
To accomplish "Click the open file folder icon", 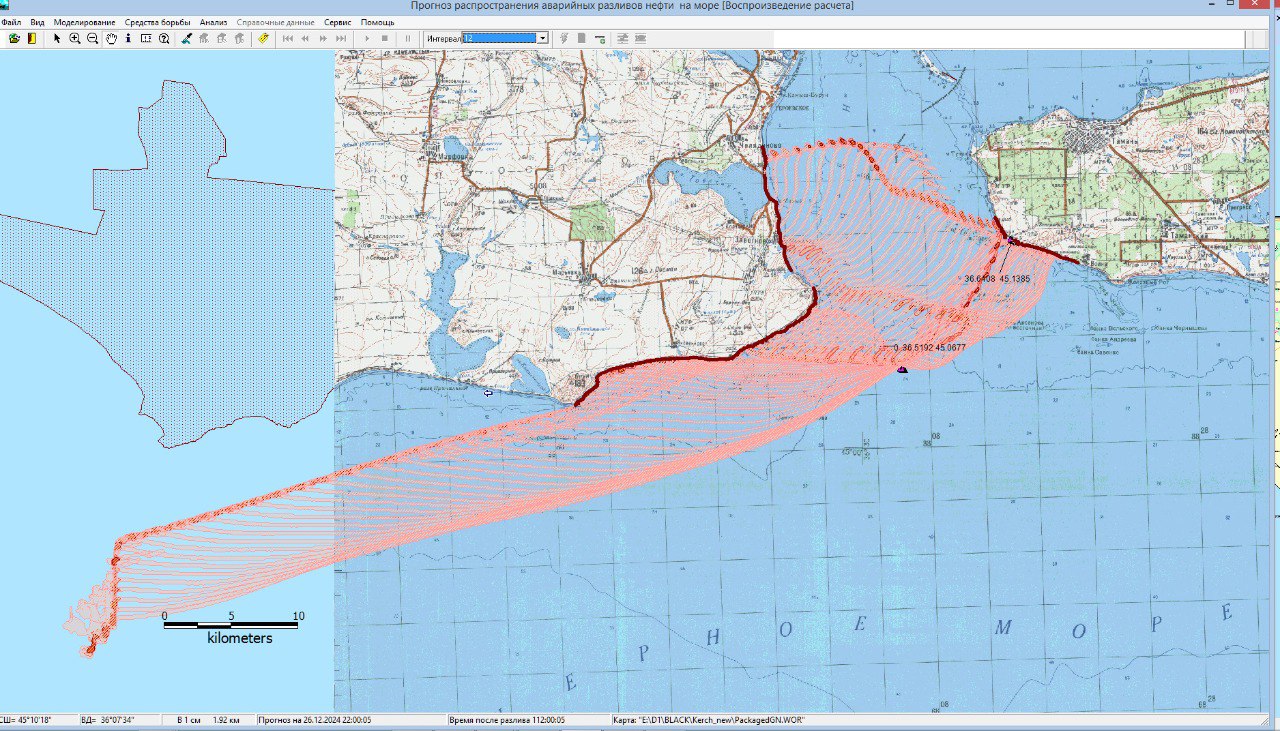I will coord(14,38).
